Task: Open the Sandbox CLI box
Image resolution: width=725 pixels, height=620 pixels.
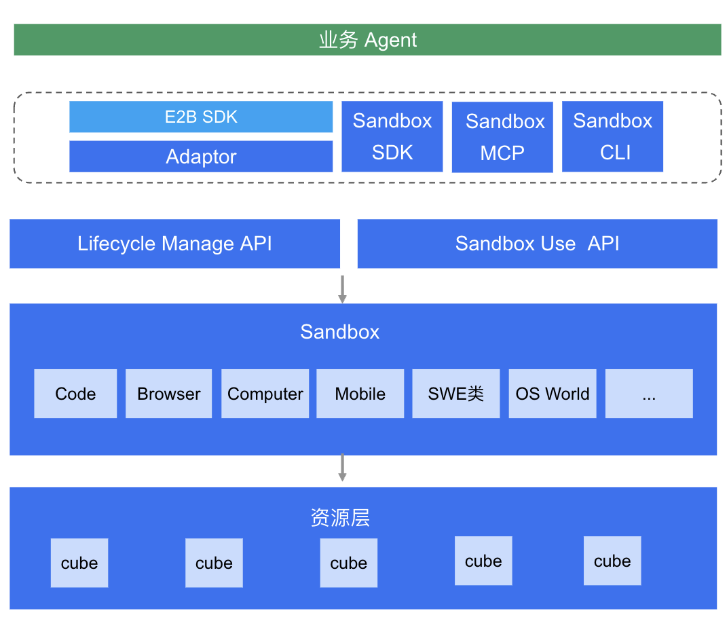Action: [612, 137]
